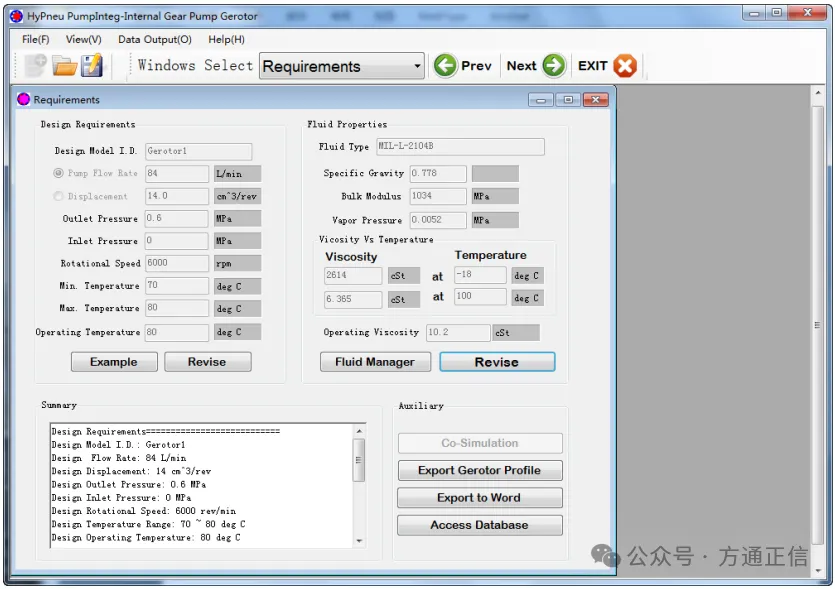Viewport: 835px width, 589px height.
Task: Click the Displacement value field
Action: [x=177, y=196]
